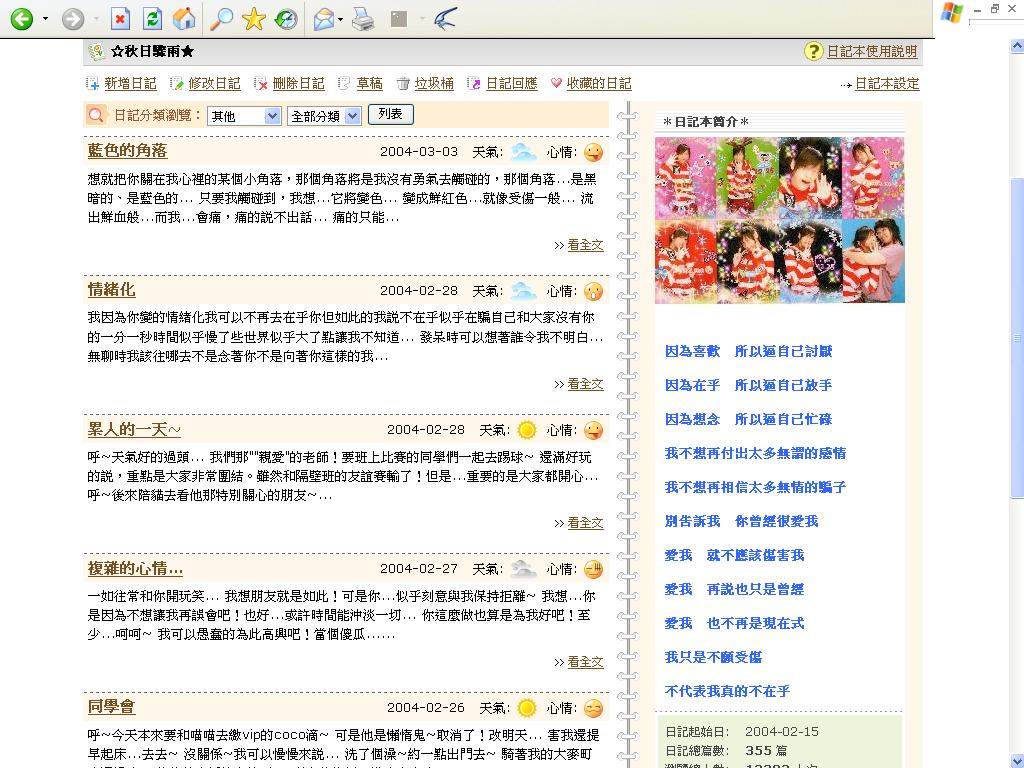The image size is (1024, 768).
Task: Click the Print printer icon
Action: 364,18
